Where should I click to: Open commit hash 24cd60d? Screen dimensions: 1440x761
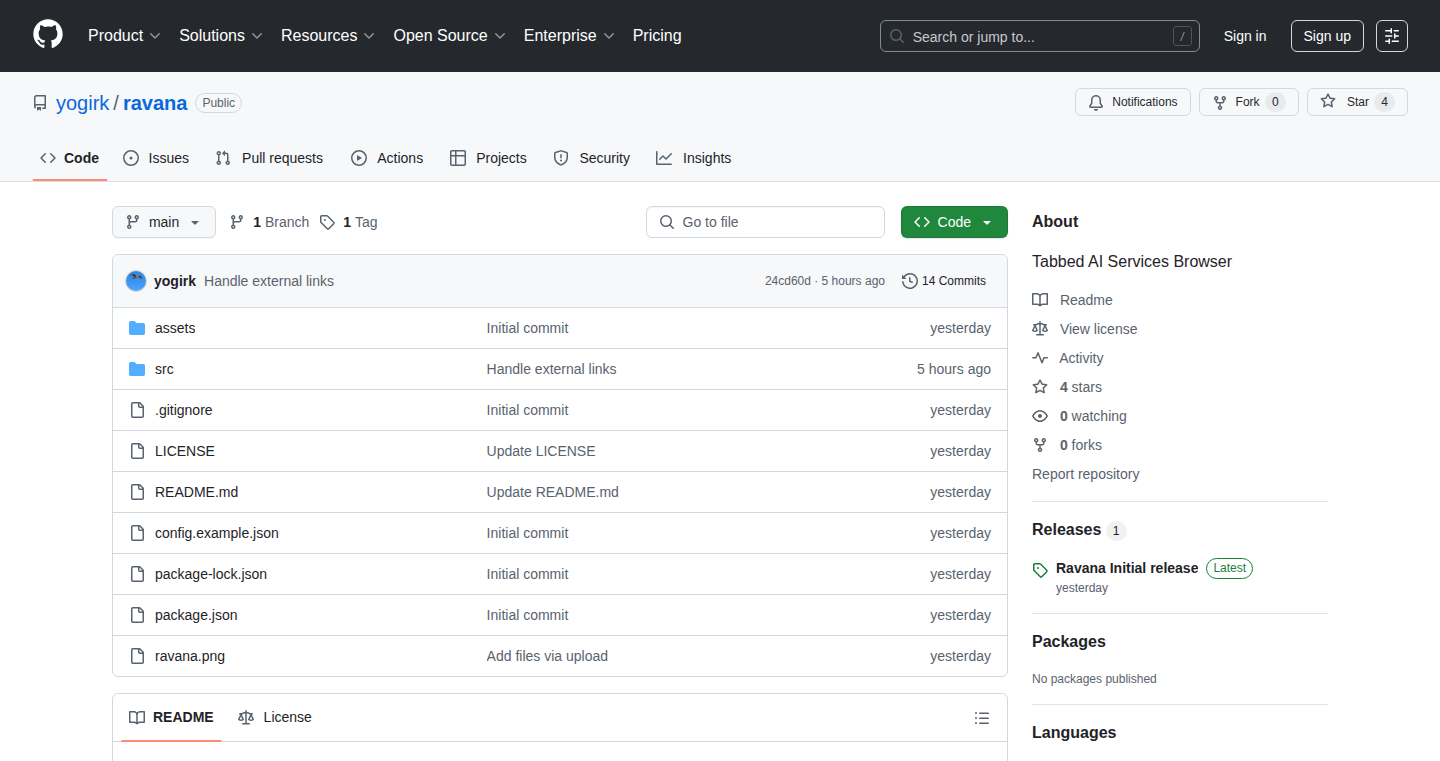(x=788, y=281)
